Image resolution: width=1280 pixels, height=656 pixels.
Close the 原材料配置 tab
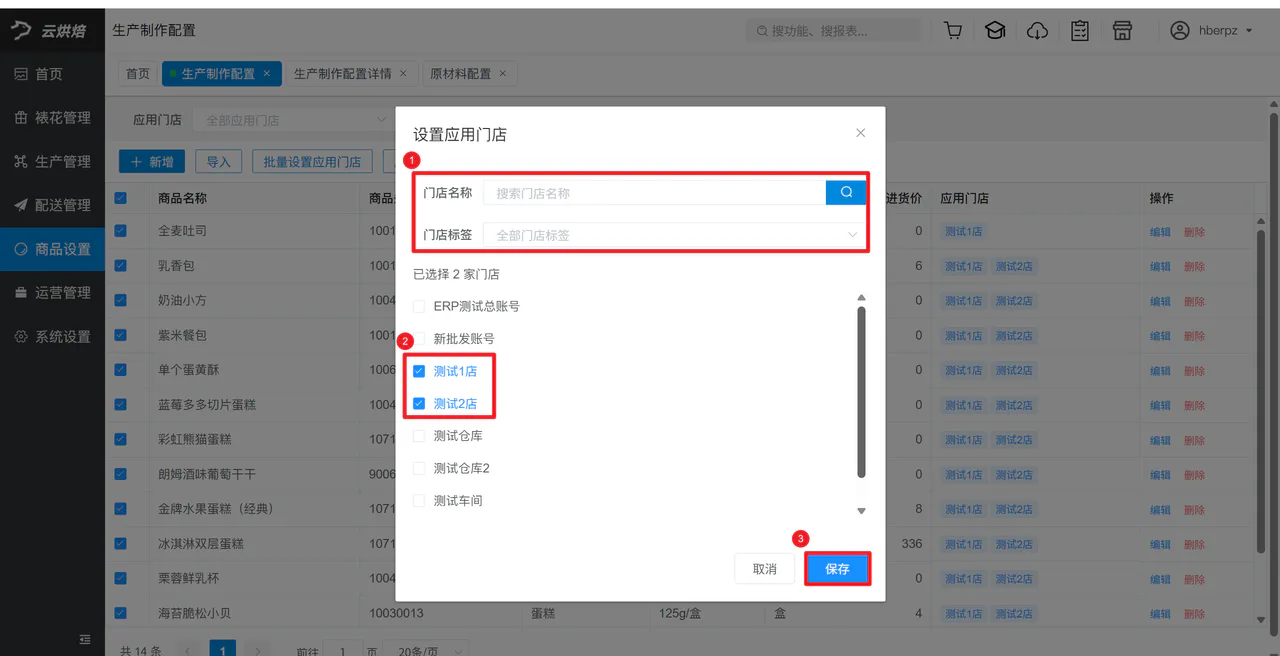click(x=502, y=73)
